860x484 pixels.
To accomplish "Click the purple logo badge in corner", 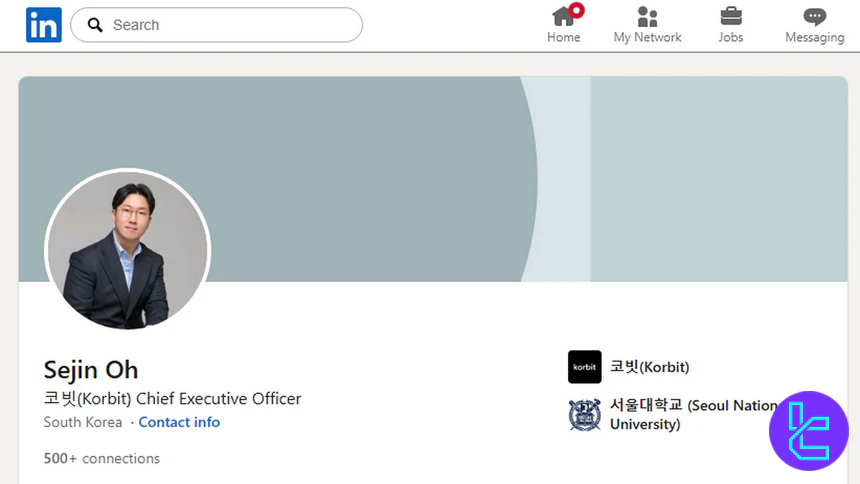I will (808, 430).
